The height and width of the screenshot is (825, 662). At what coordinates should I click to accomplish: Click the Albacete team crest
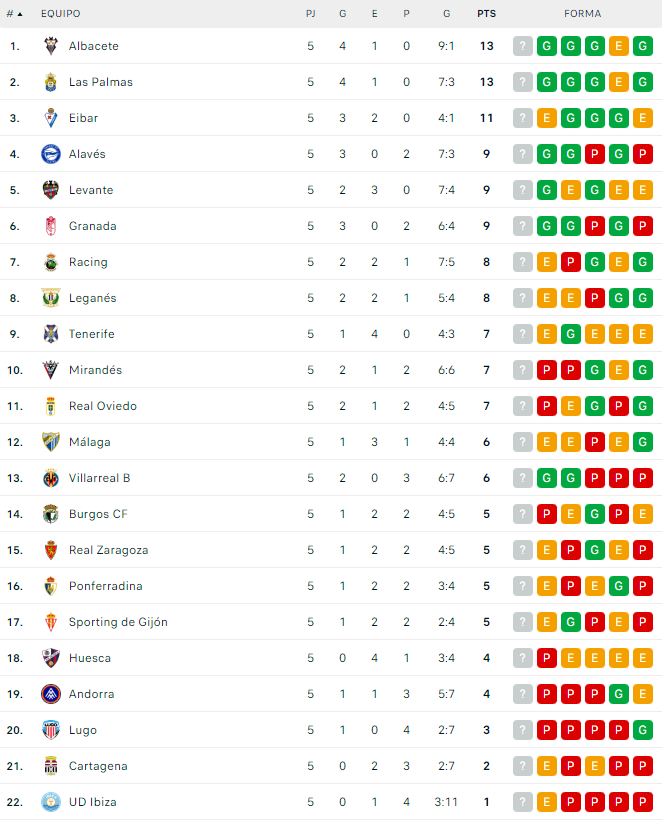tap(51, 46)
